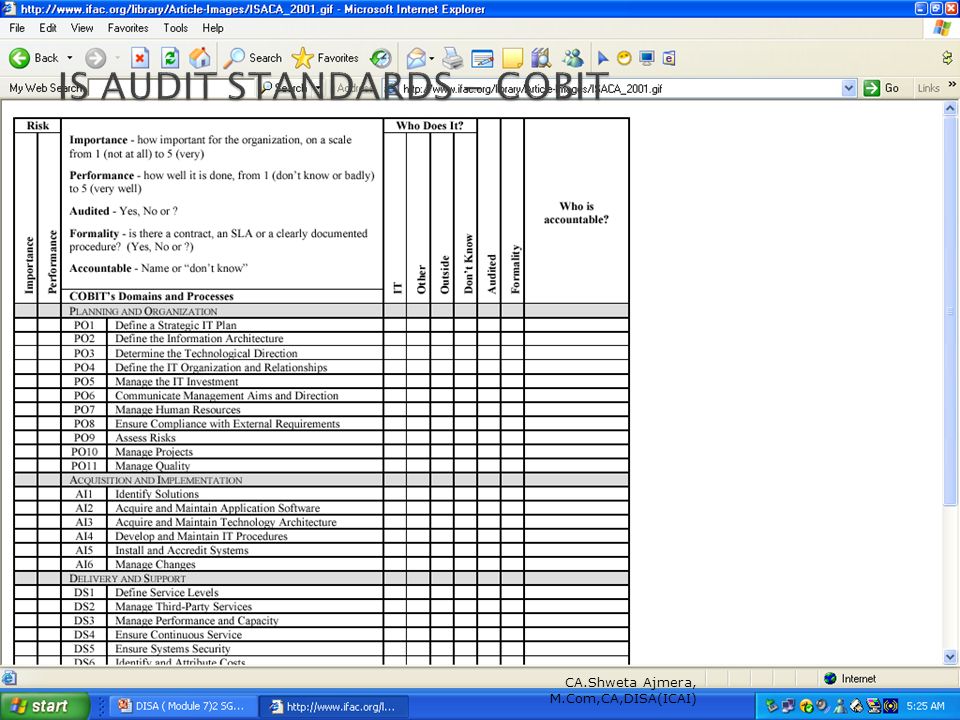Click 'Delivery and Support' section heading

pos(127,579)
